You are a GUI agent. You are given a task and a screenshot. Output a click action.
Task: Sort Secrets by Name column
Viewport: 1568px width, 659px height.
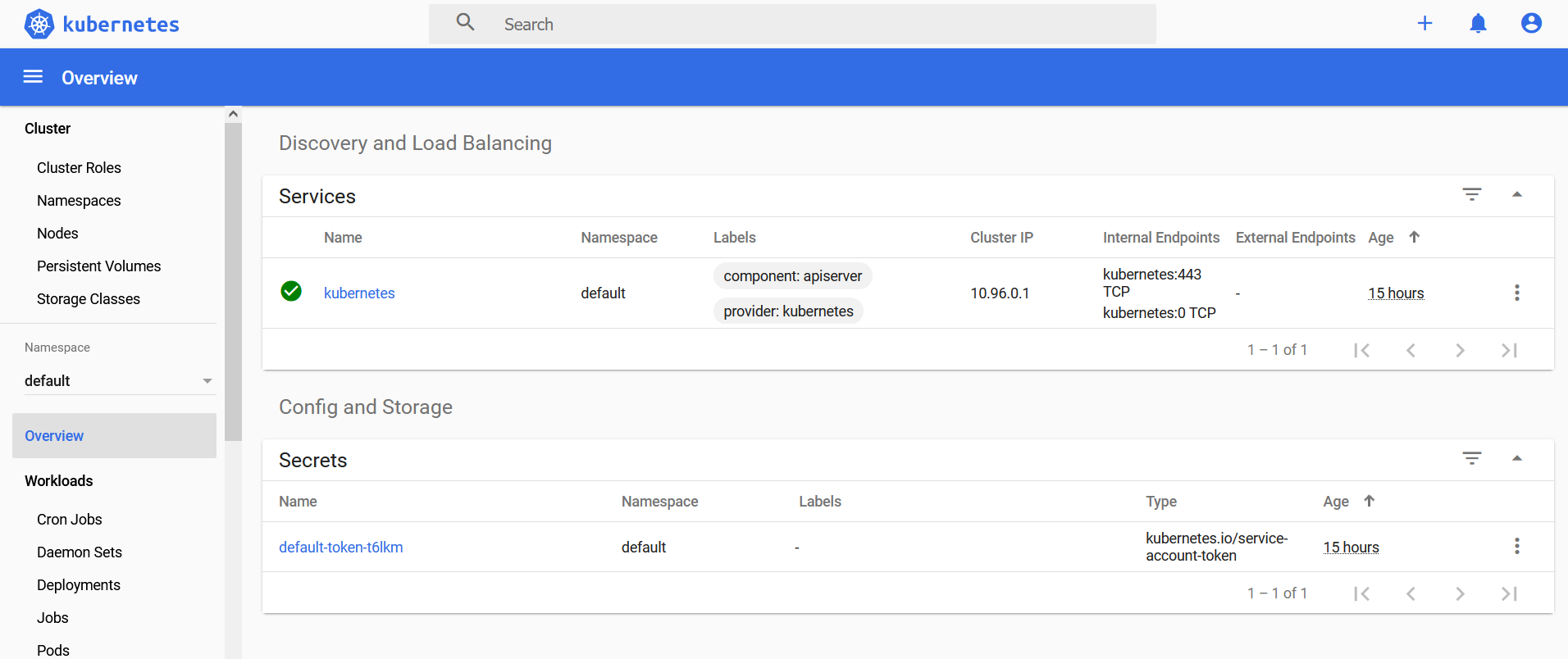[x=298, y=502]
